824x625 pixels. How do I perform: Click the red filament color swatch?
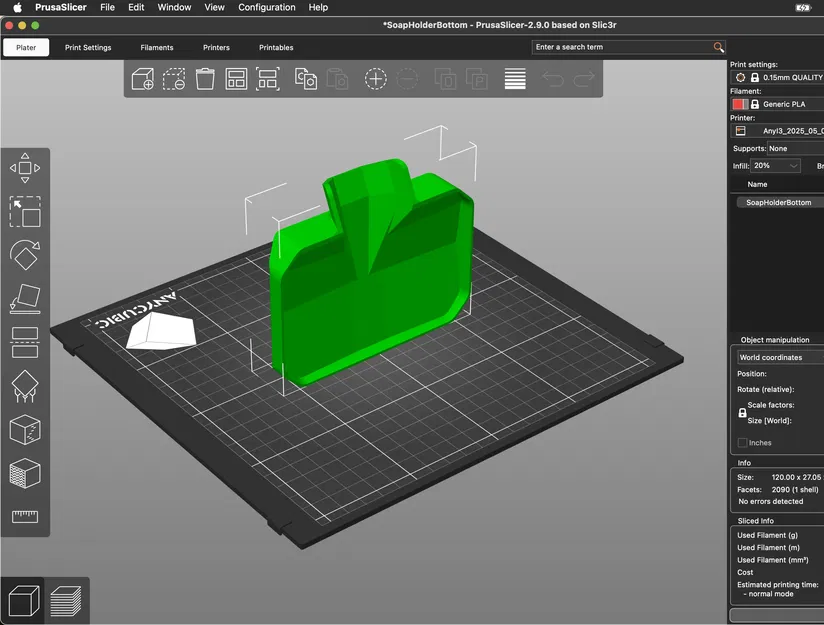[739, 104]
